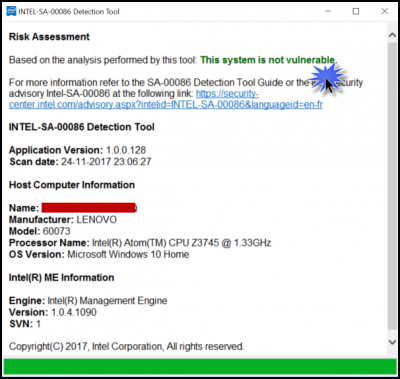Click OS Version Windows 10 Home line
The height and width of the screenshot is (379, 400).
pyautogui.click(x=99, y=254)
